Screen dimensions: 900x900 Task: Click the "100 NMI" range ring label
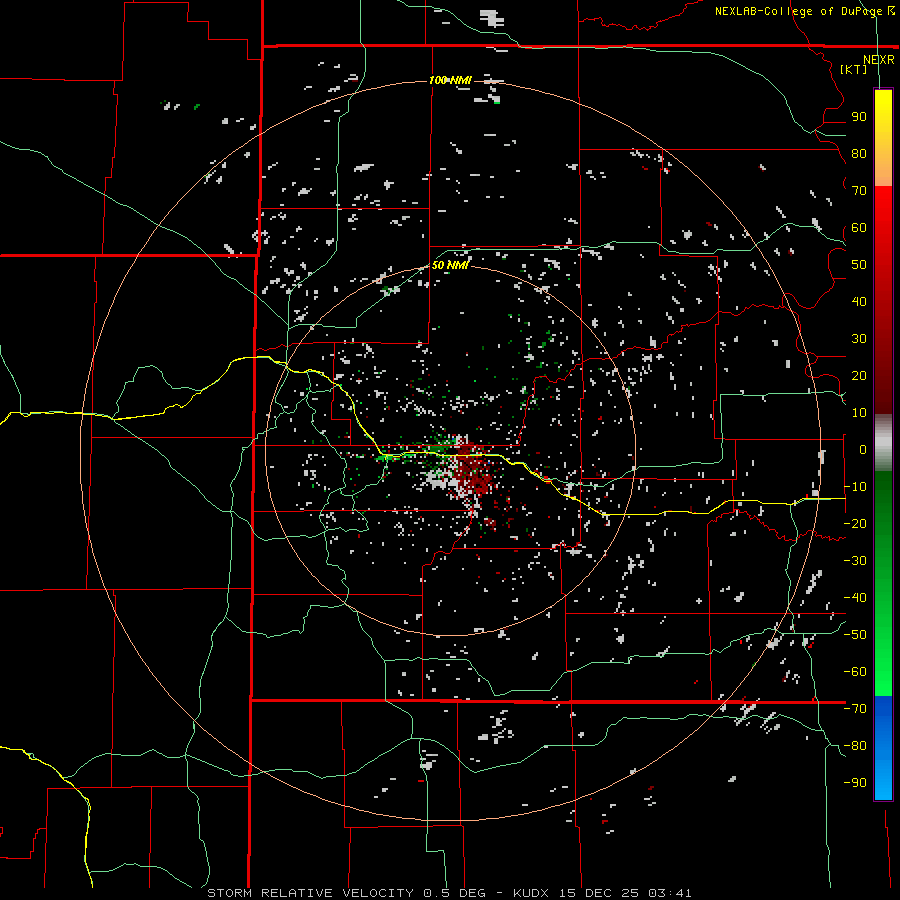(450, 80)
